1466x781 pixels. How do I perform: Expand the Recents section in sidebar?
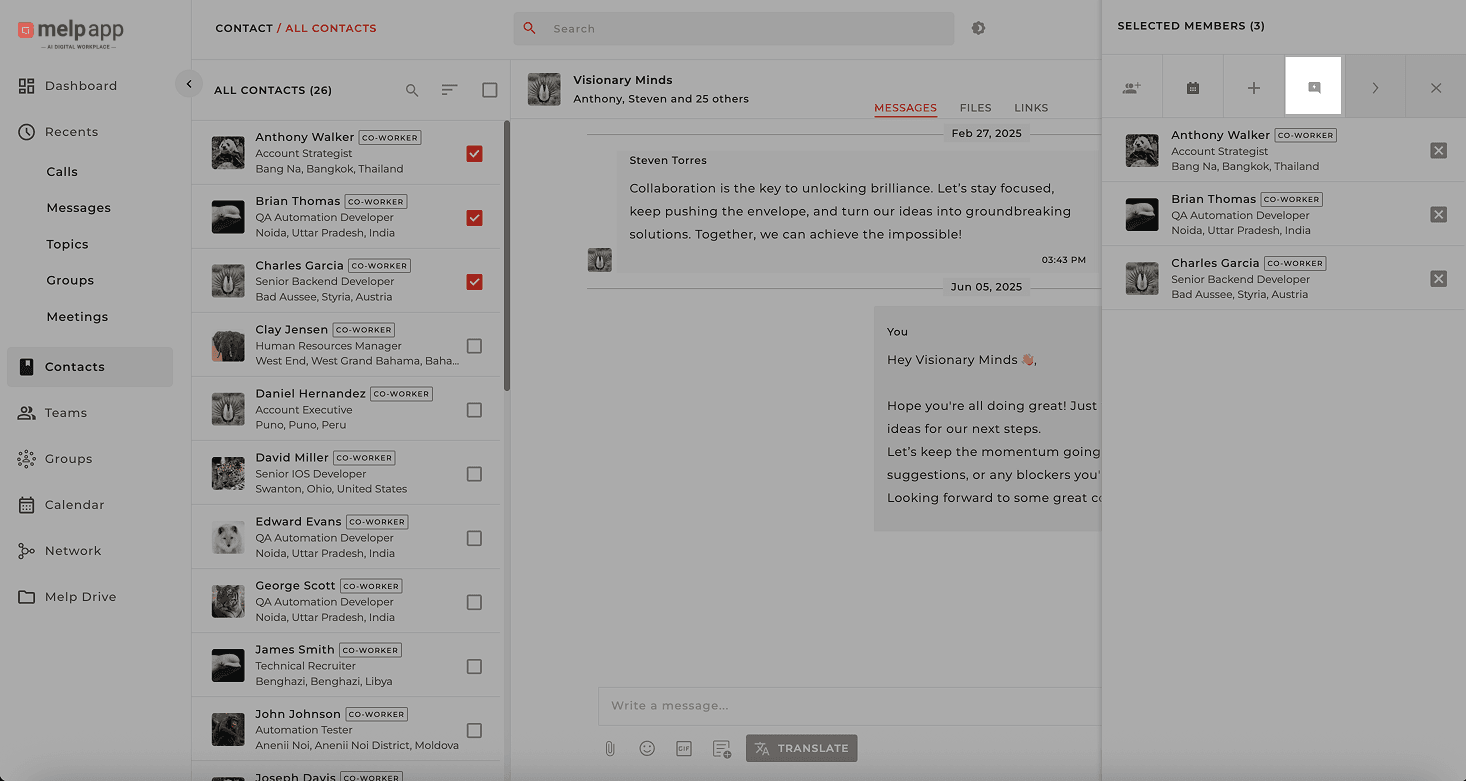point(71,132)
